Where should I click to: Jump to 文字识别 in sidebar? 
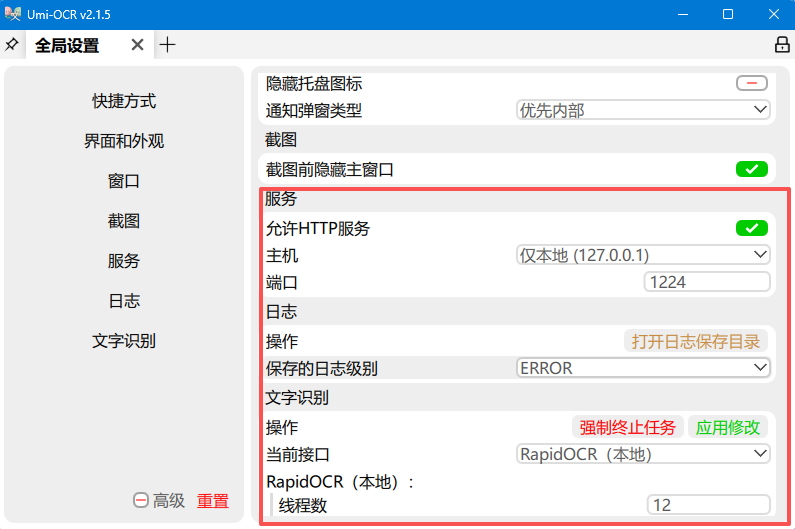(x=124, y=341)
